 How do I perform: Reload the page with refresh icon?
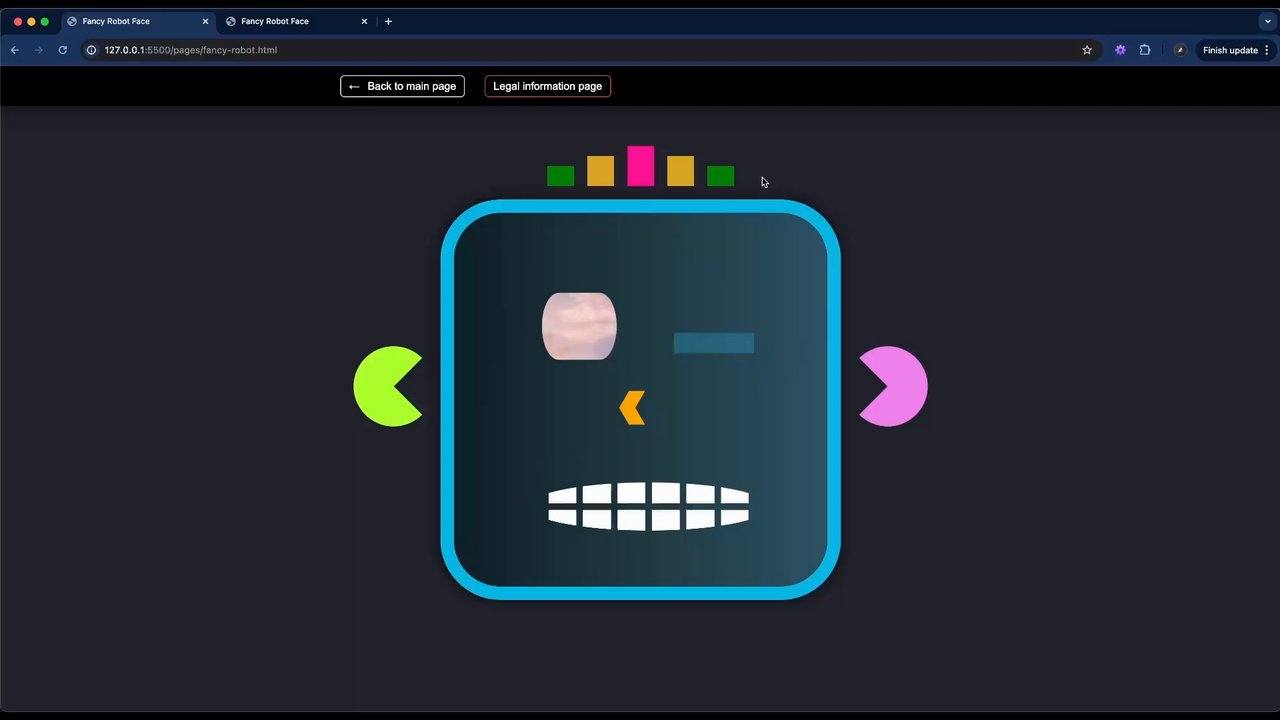tap(62, 50)
